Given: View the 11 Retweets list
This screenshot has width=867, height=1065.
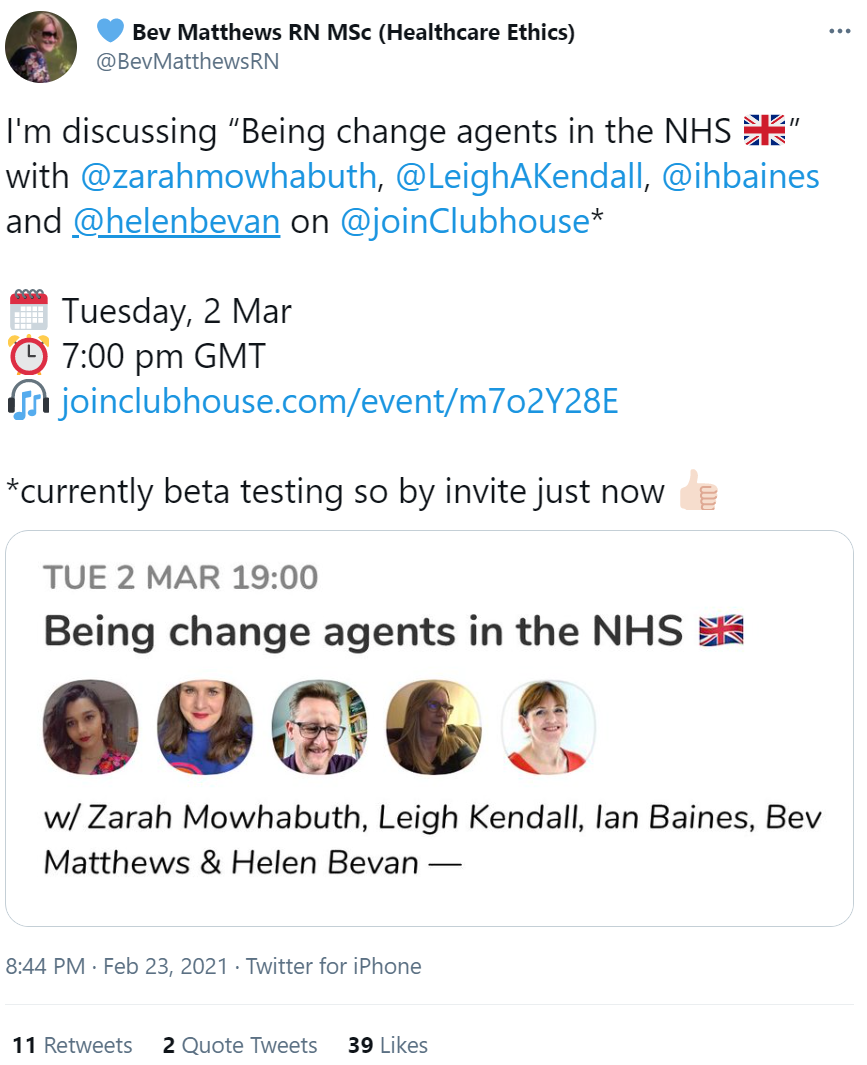Looking at the screenshot, I should tap(72, 1045).
